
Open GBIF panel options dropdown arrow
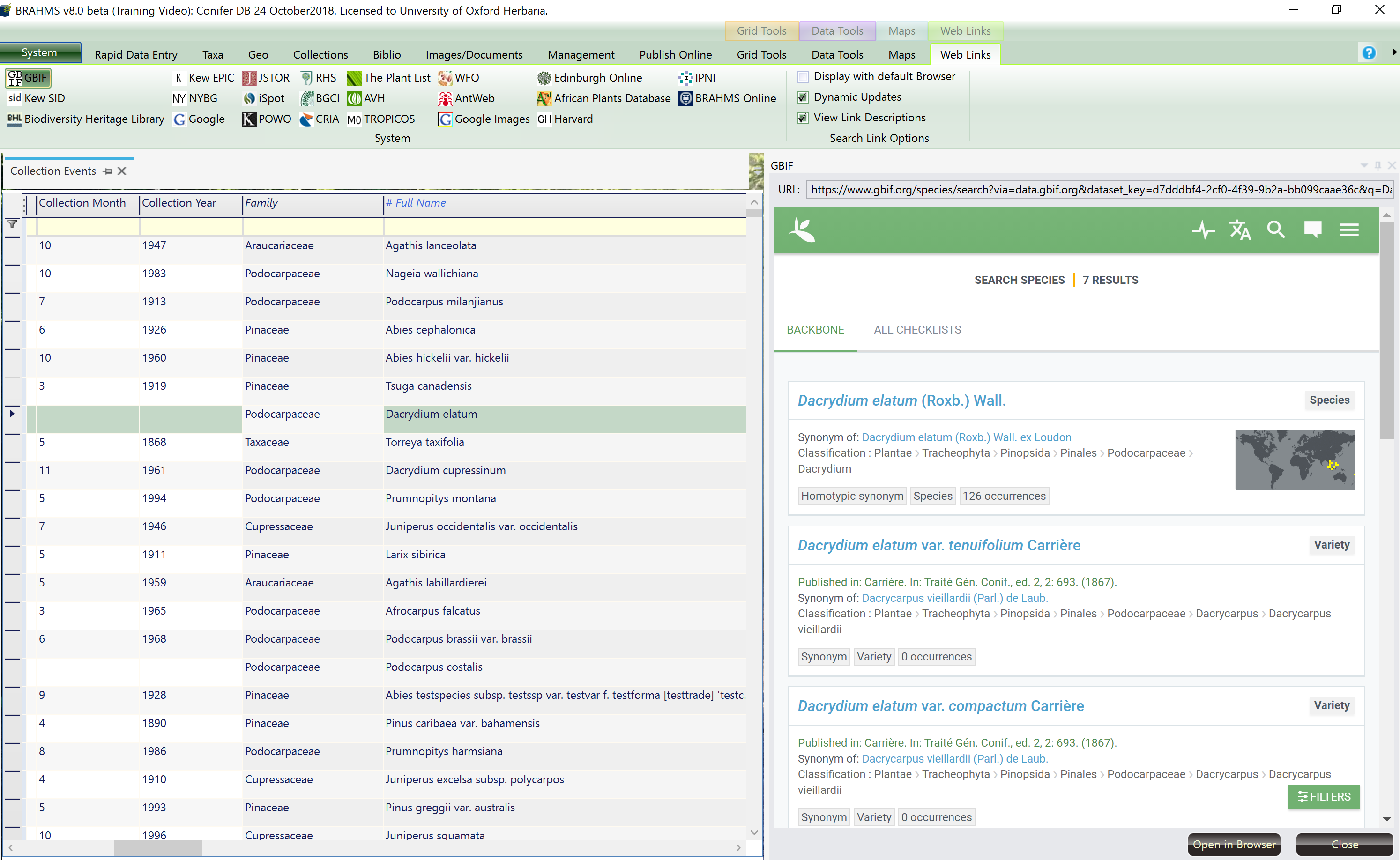(1363, 165)
